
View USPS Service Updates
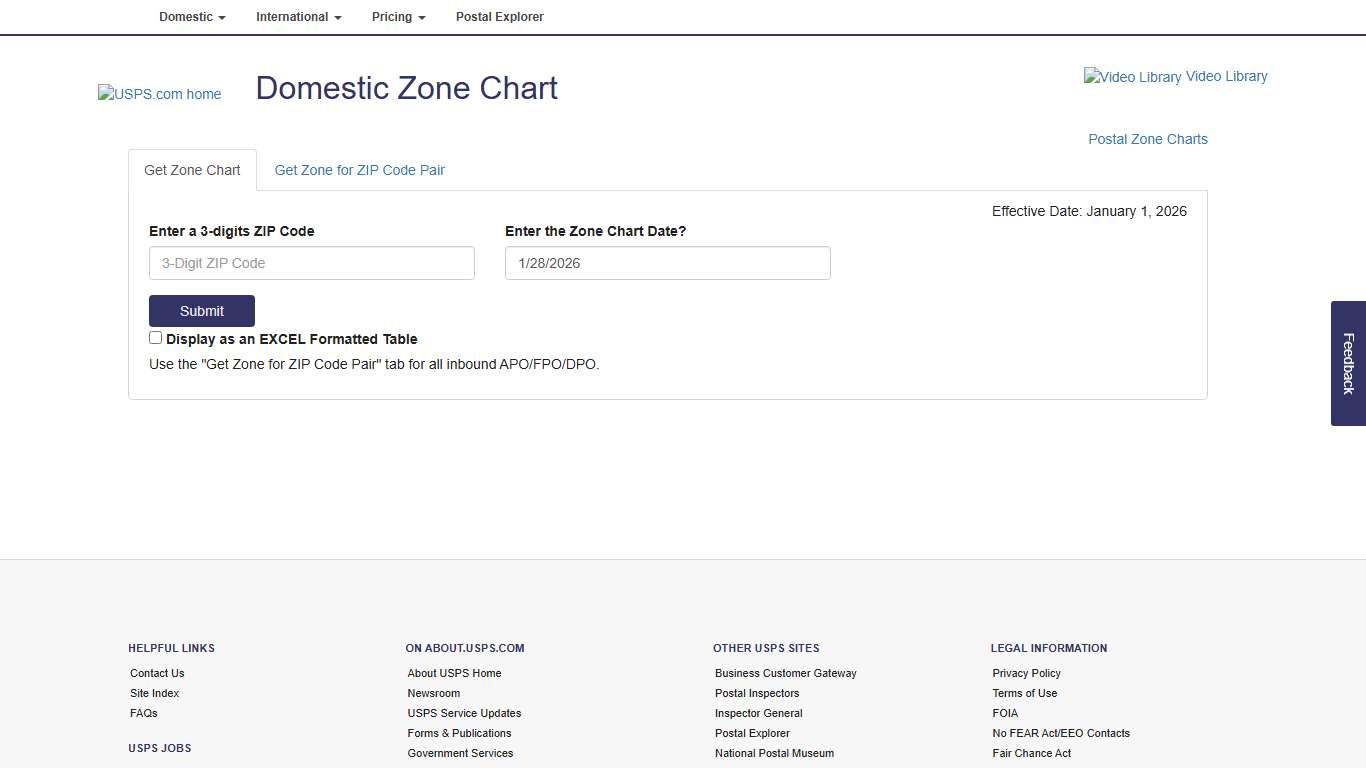pyautogui.click(x=464, y=713)
